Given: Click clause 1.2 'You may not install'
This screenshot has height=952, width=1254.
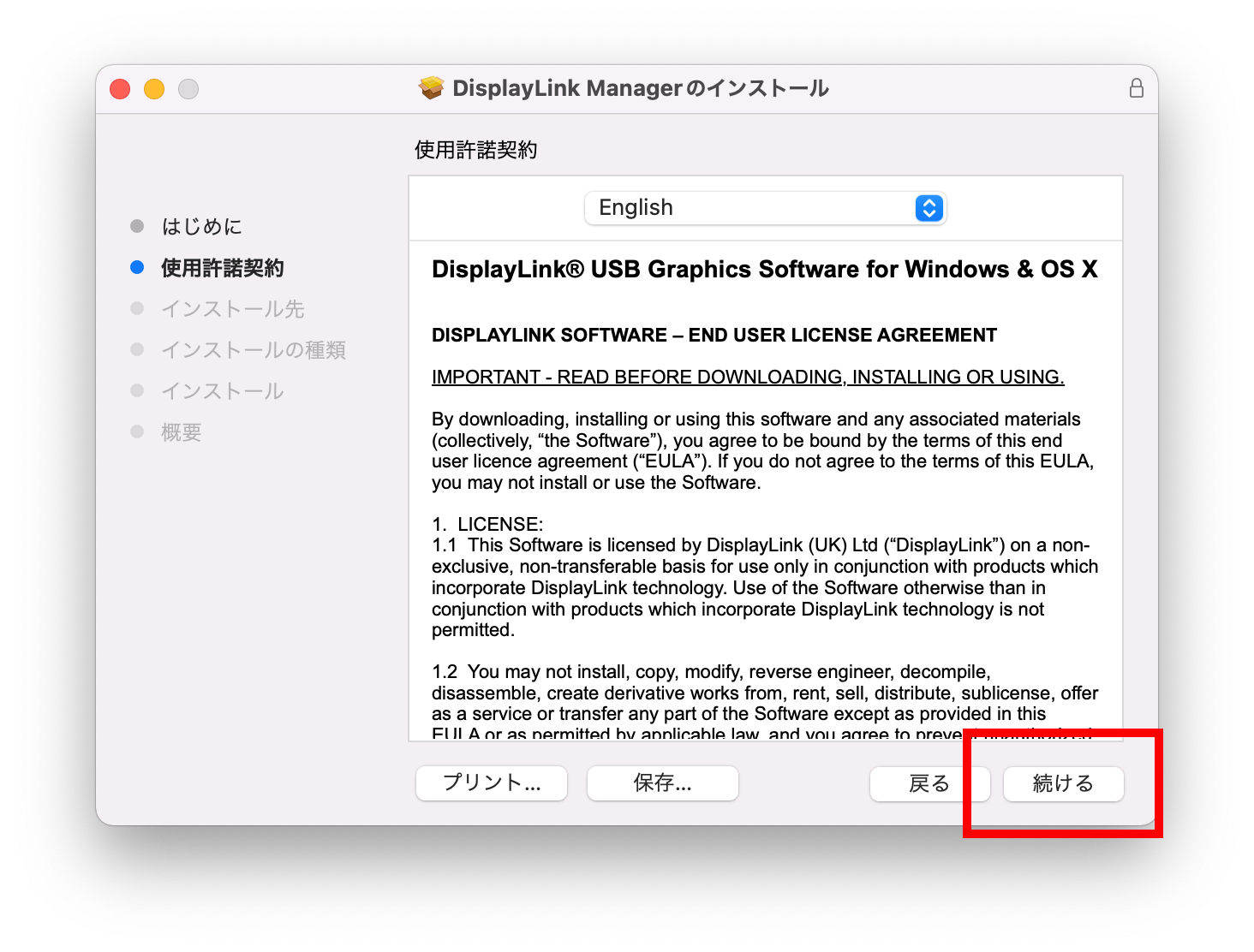Looking at the screenshot, I should [x=765, y=703].
